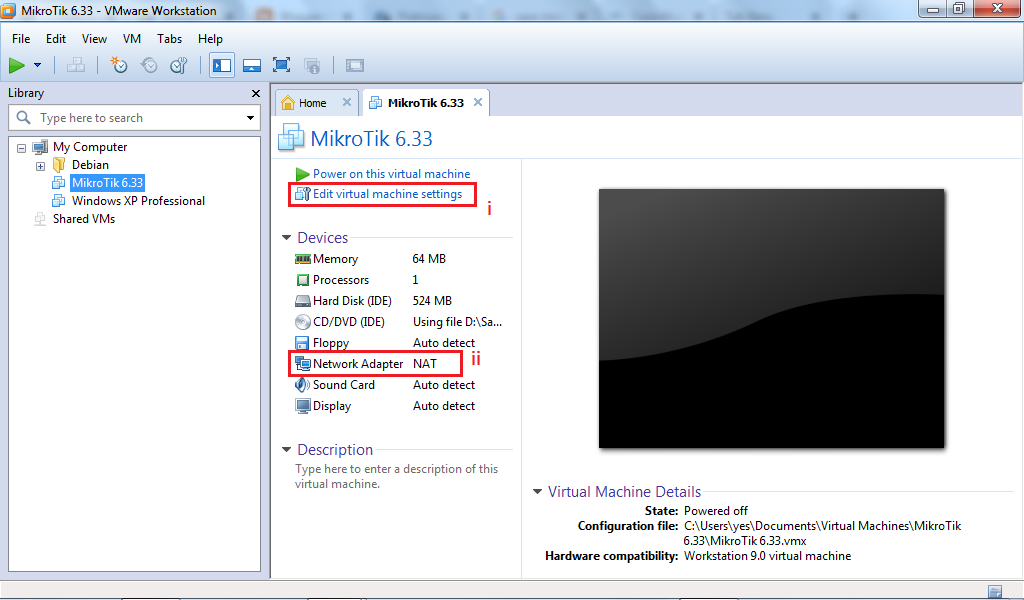Click Power on this virtual machine
The height and width of the screenshot is (600, 1024).
391,173
